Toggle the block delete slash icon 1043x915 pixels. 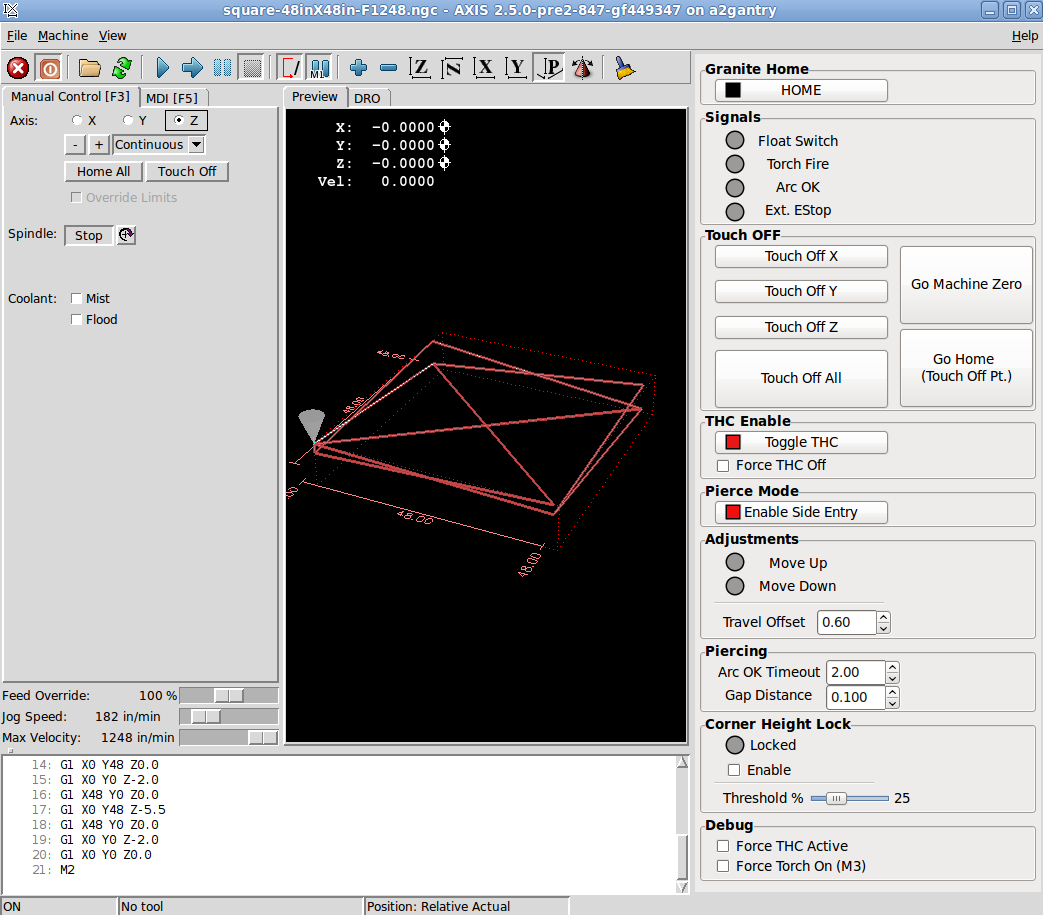tap(290, 68)
